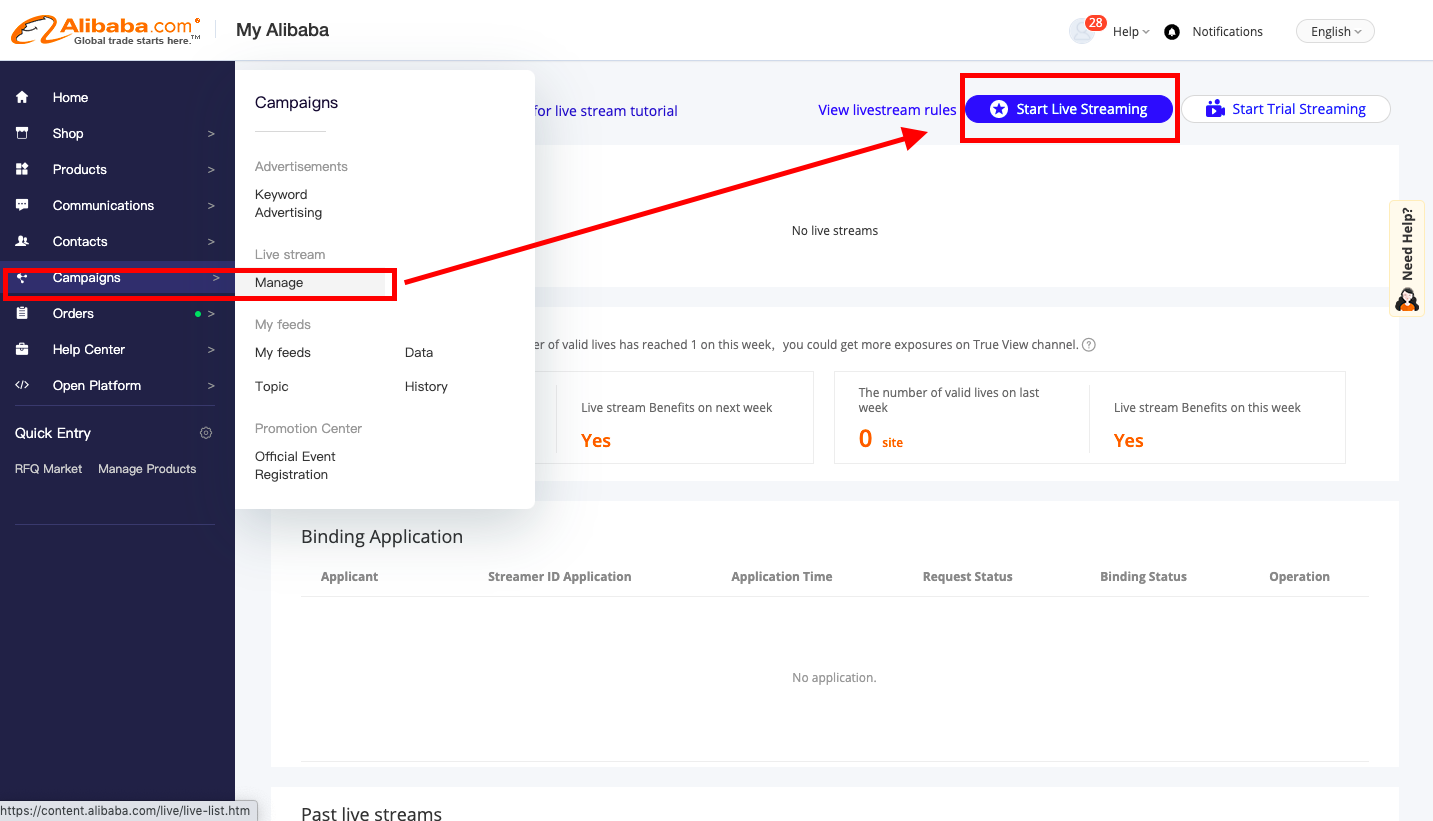
Task: Click the No application. message
Action: (x=834, y=678)
